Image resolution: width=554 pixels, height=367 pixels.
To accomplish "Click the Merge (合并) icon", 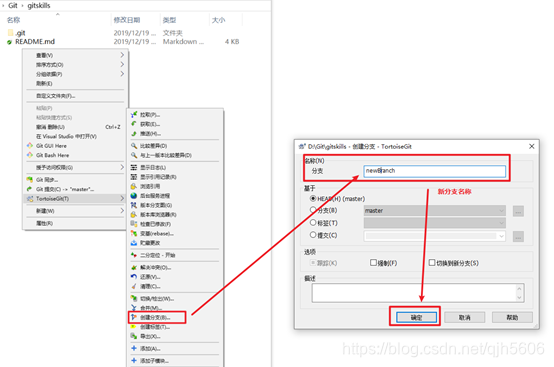I will click(134, 308).
